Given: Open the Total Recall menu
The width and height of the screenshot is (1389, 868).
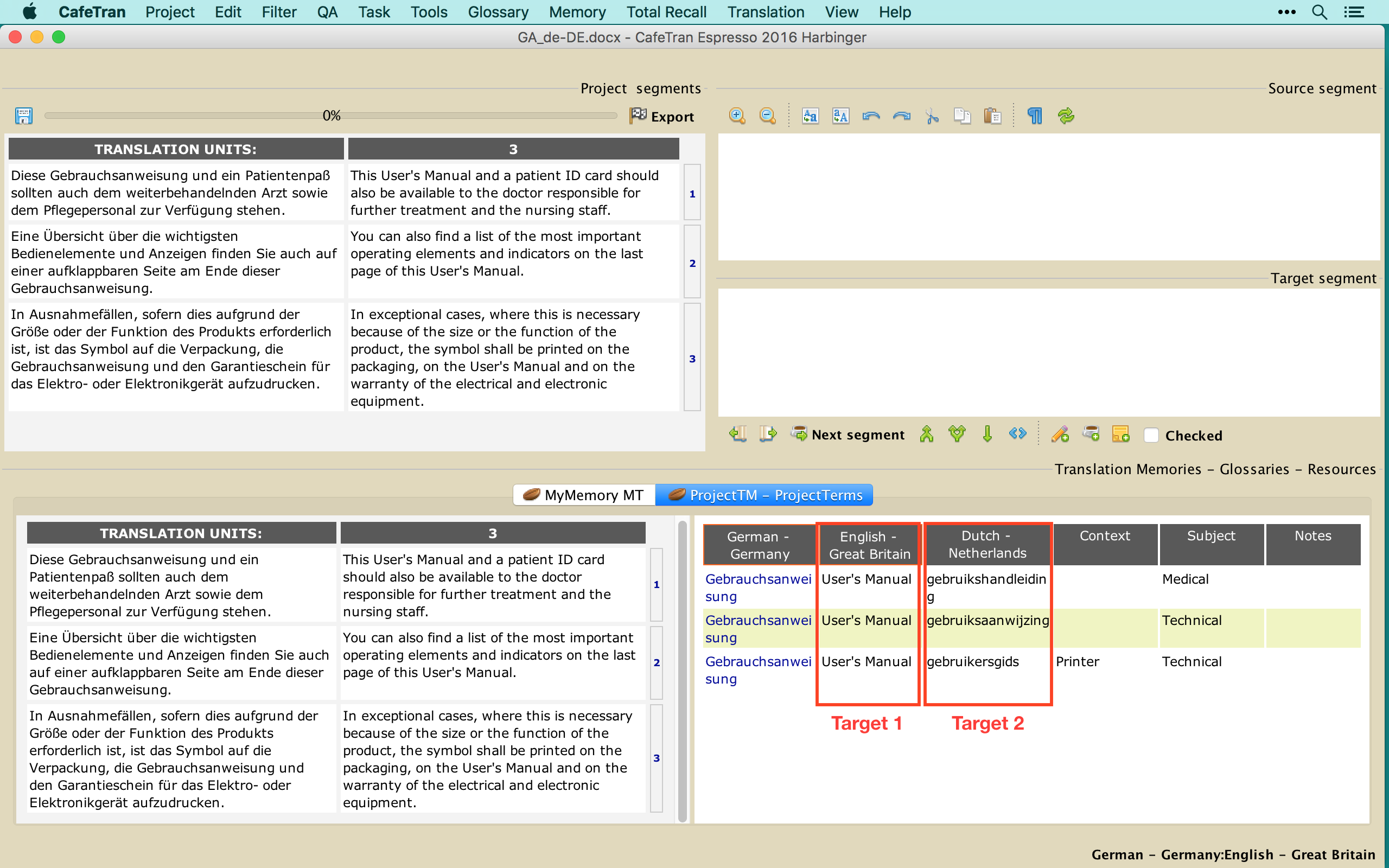Looking at the screenshot, I should click(x=666, y=12).
